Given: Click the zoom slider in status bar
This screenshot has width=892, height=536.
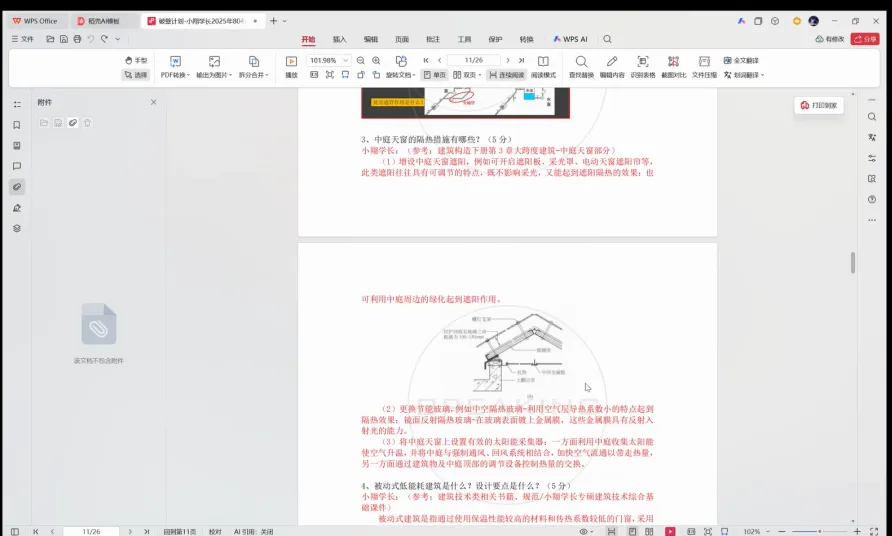Looking at the screenshot, I should click(x=819, y=531).
